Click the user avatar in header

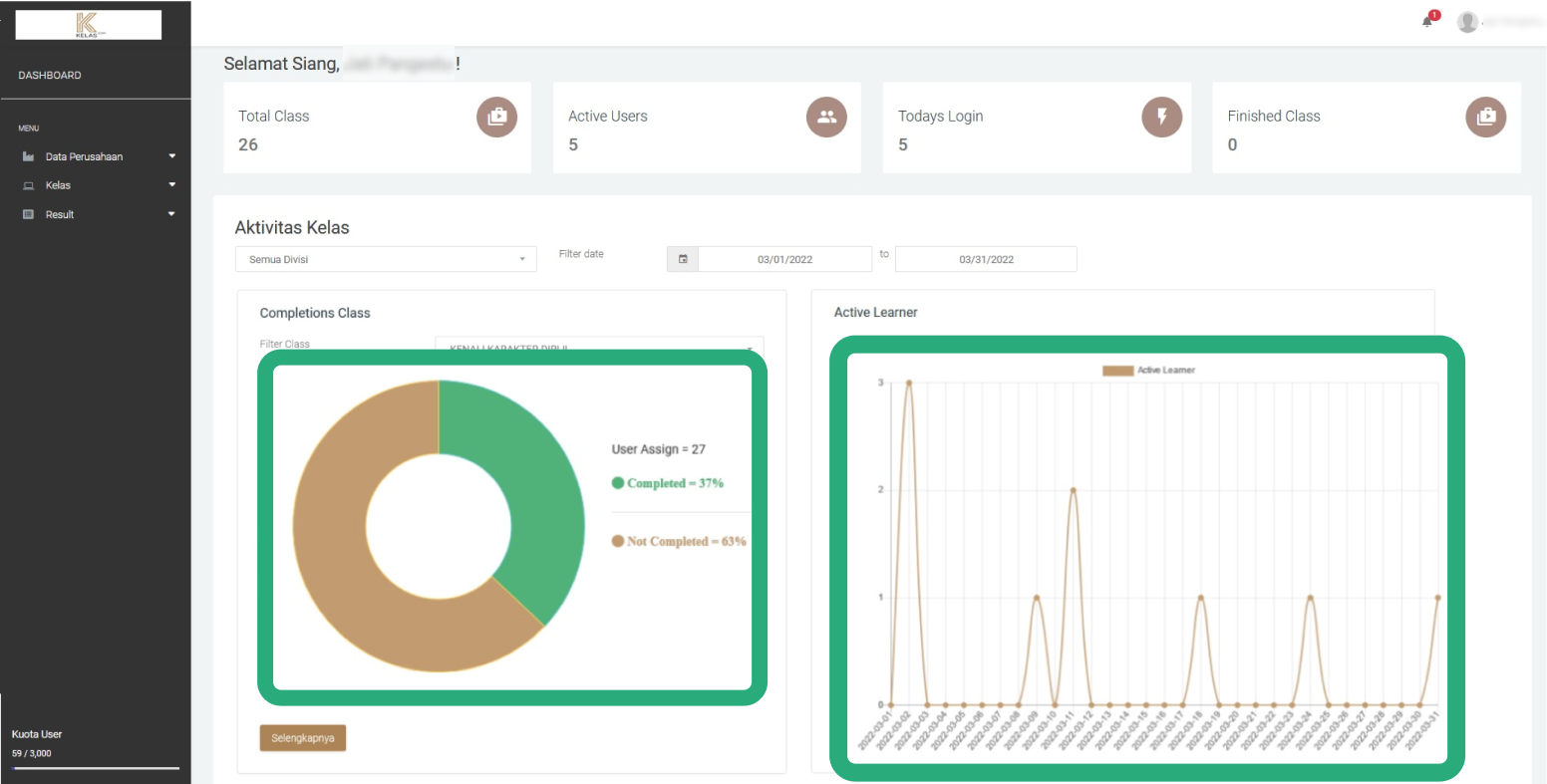coord(1467,21)
